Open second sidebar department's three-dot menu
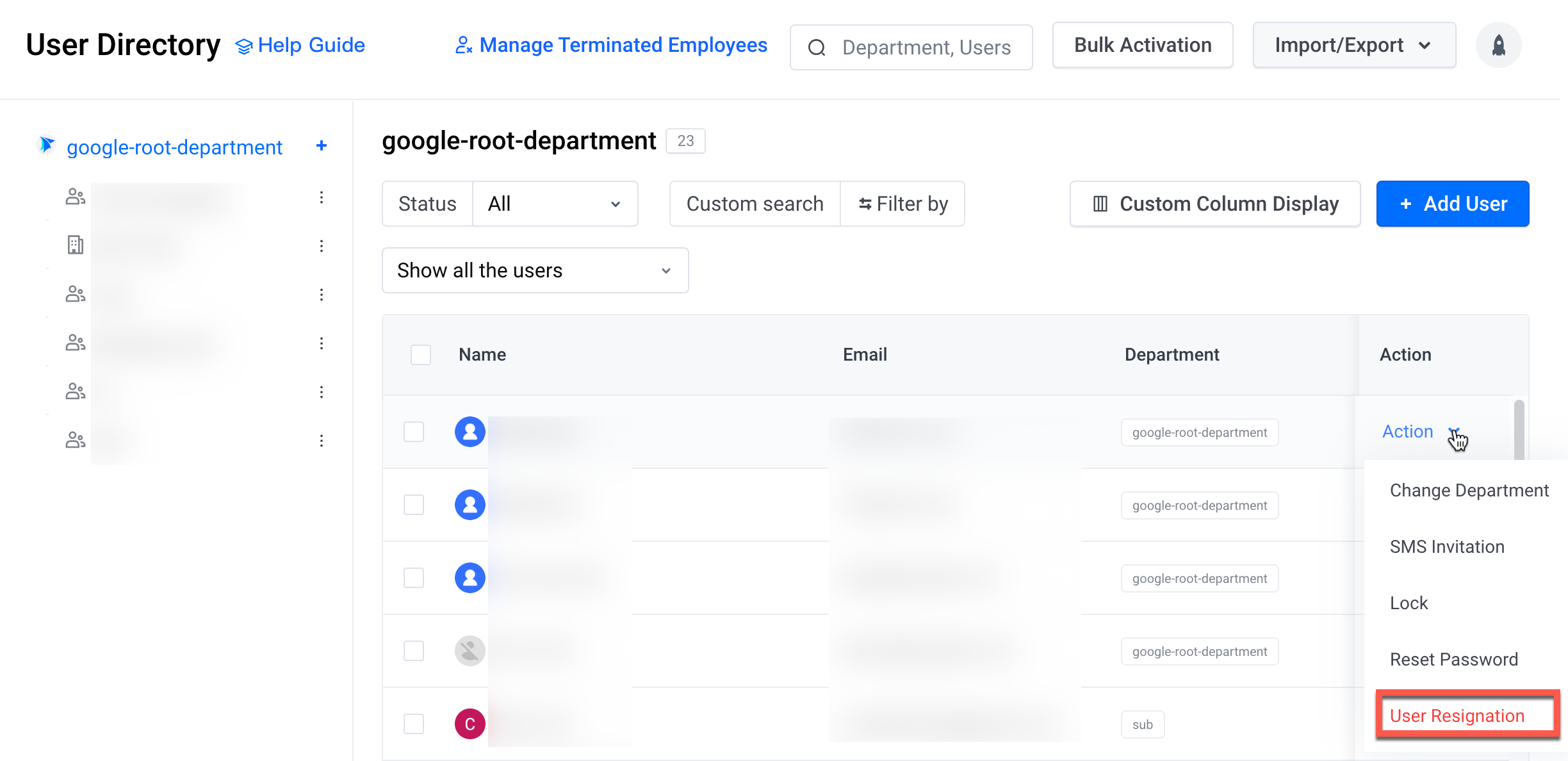This screenshot has height=761, width=1568. [322, 246]
